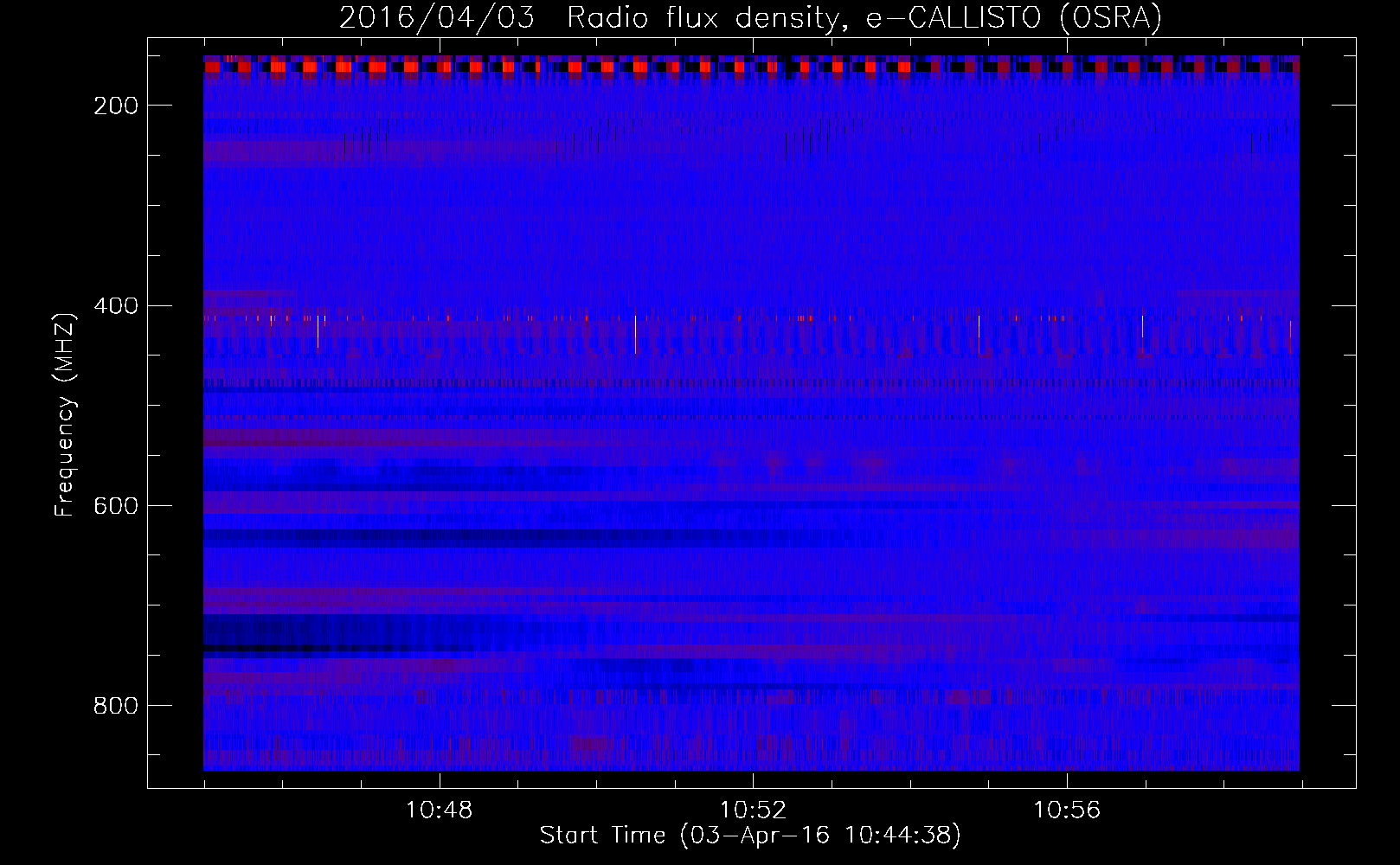Image resolution: width=1400 pixels, height=865 pixels.
Task: Click the 10:56 time tick label
Action: pyautogui.click(x=1067, y=810)
